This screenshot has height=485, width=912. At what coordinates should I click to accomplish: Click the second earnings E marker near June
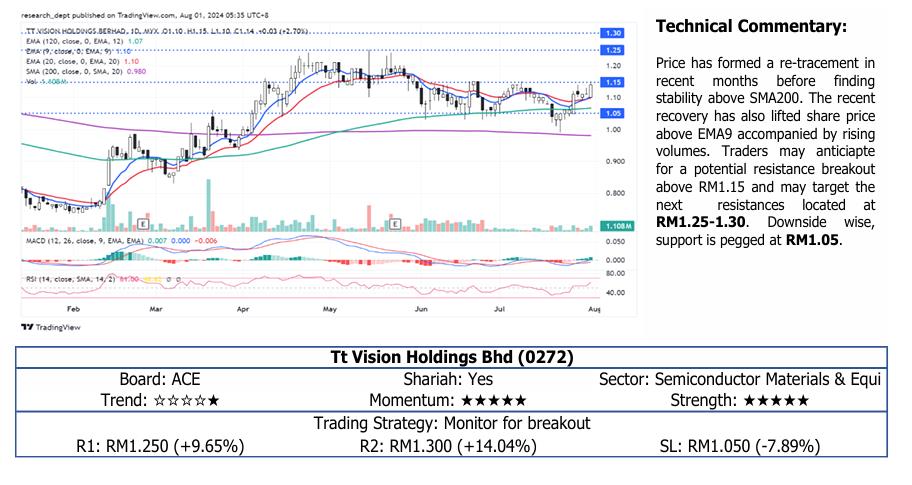coord(396,222)
